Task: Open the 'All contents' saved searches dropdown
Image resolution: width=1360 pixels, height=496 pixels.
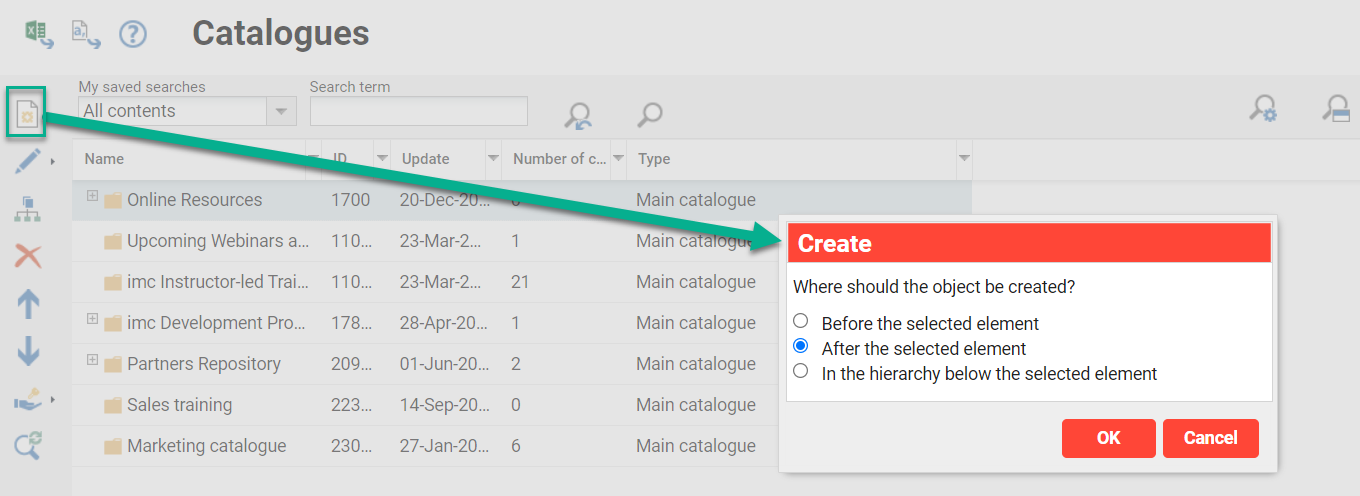Action: (x=281, y=111)
